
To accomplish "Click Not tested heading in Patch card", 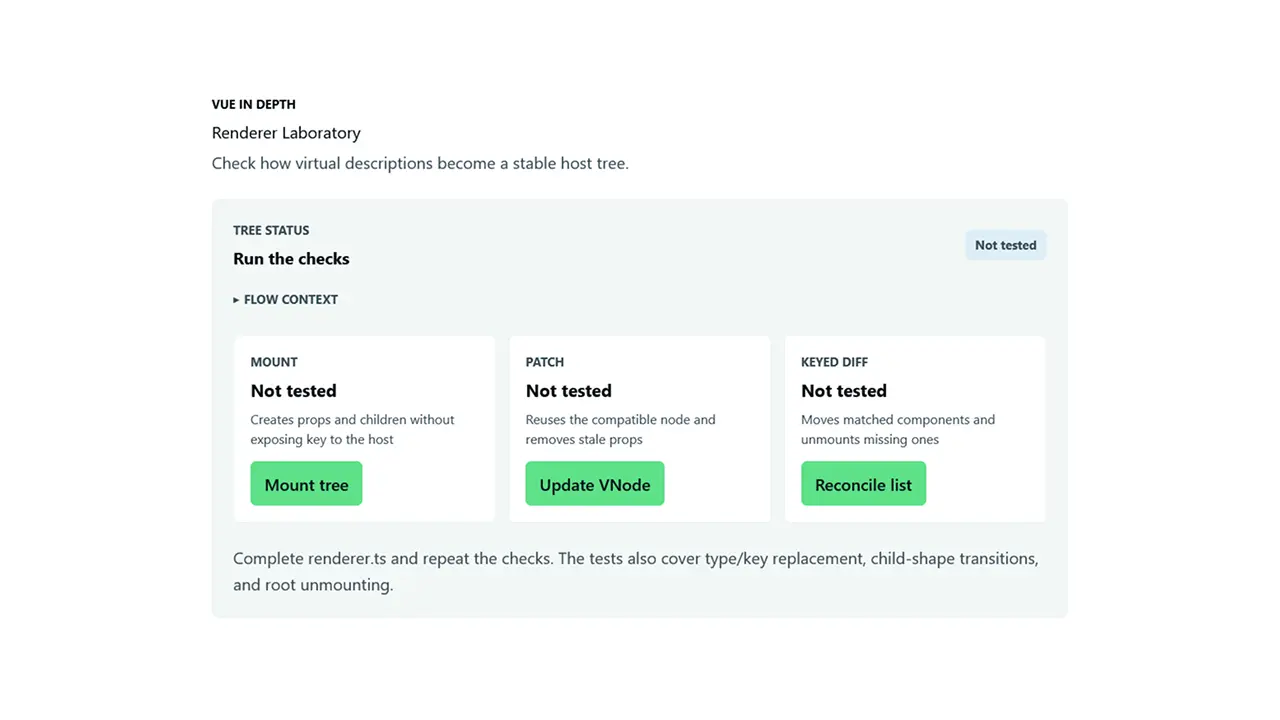I will [569, 391].
